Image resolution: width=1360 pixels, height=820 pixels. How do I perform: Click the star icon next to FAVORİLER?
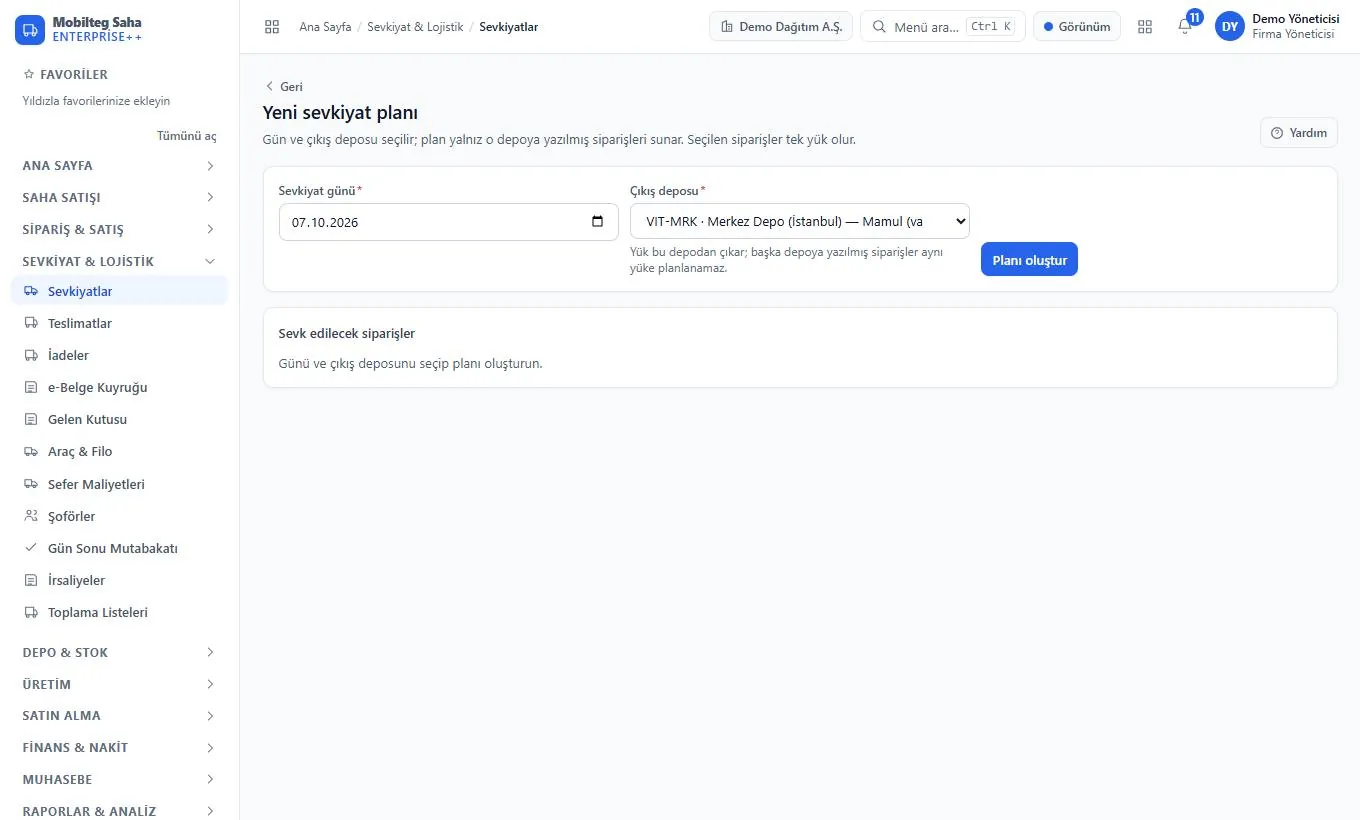28,74
